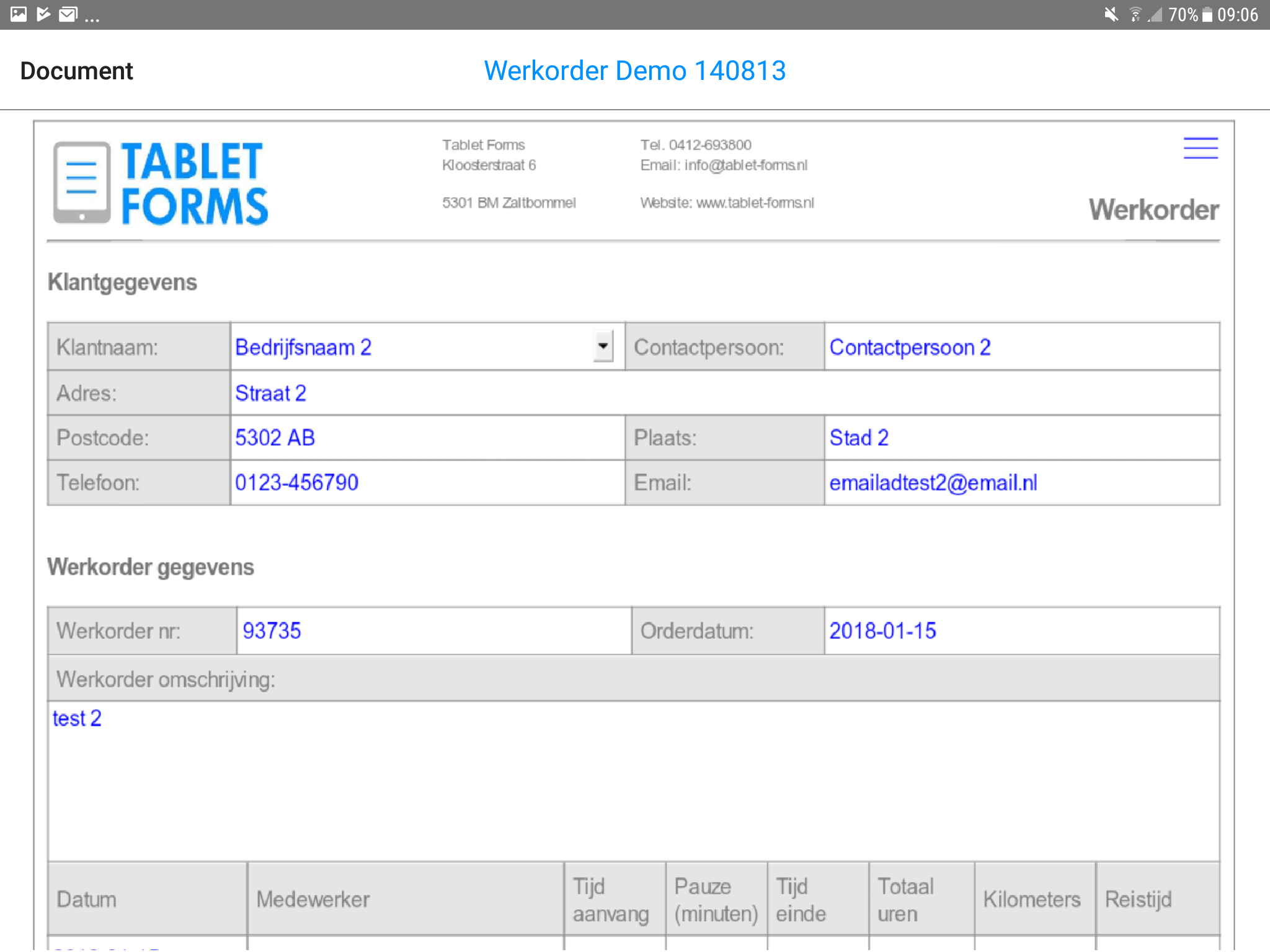Screen dimensions: 1270x952
Task: Tap the Document header label
Action: (76, 71)
